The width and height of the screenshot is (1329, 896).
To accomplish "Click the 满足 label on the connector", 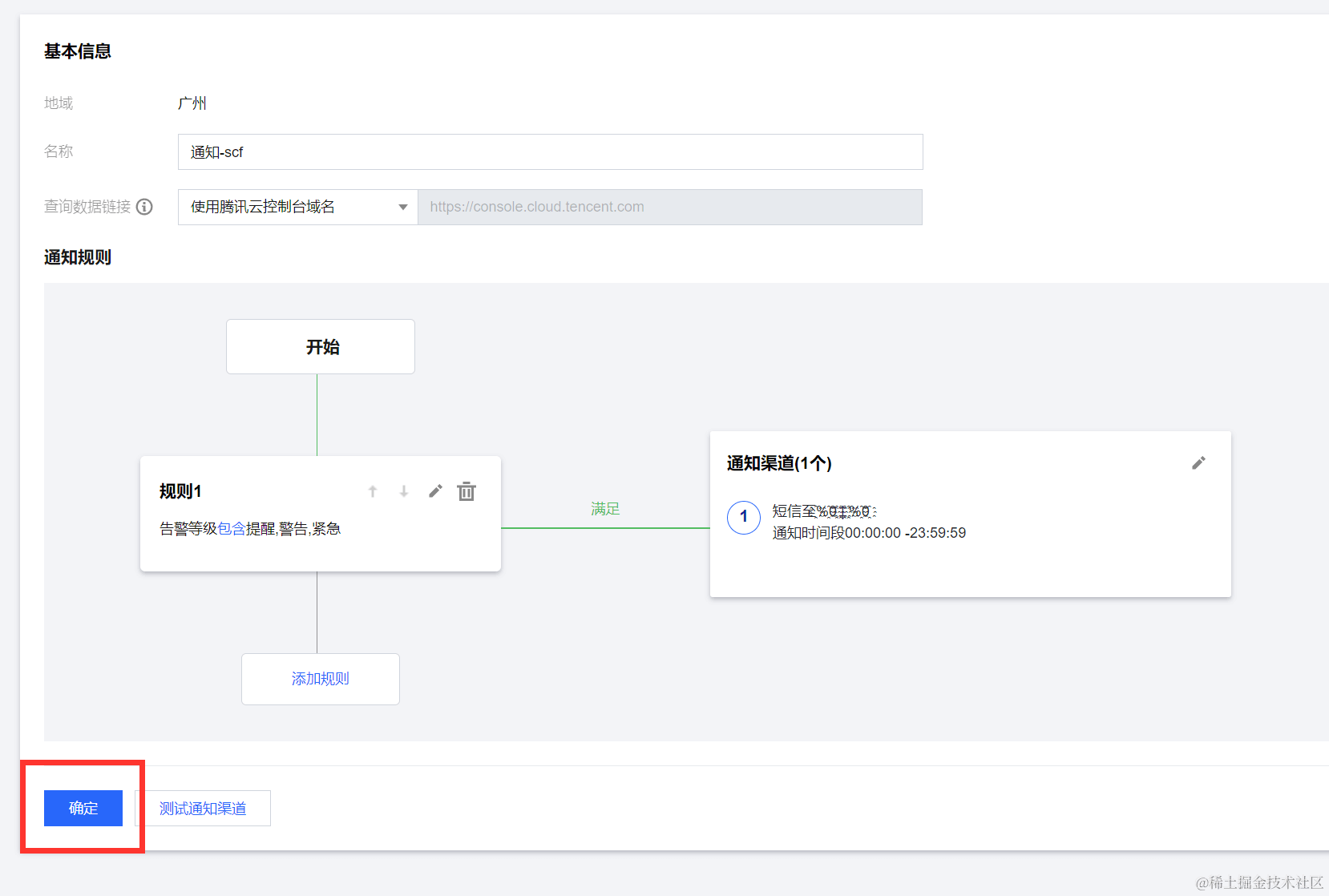I will (x=605, y=509).
